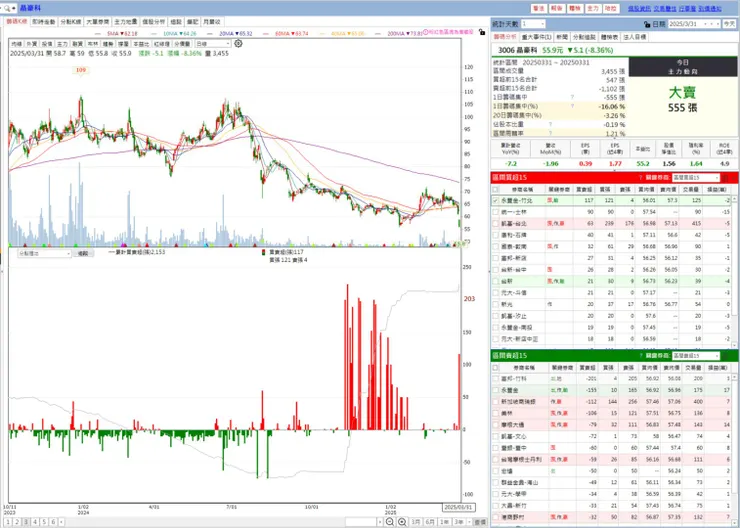Image resolution: width=740 pixels, height=528 pixels.
Task: Switch to the 體檢表 tab
Action: [x=609, y=37]
